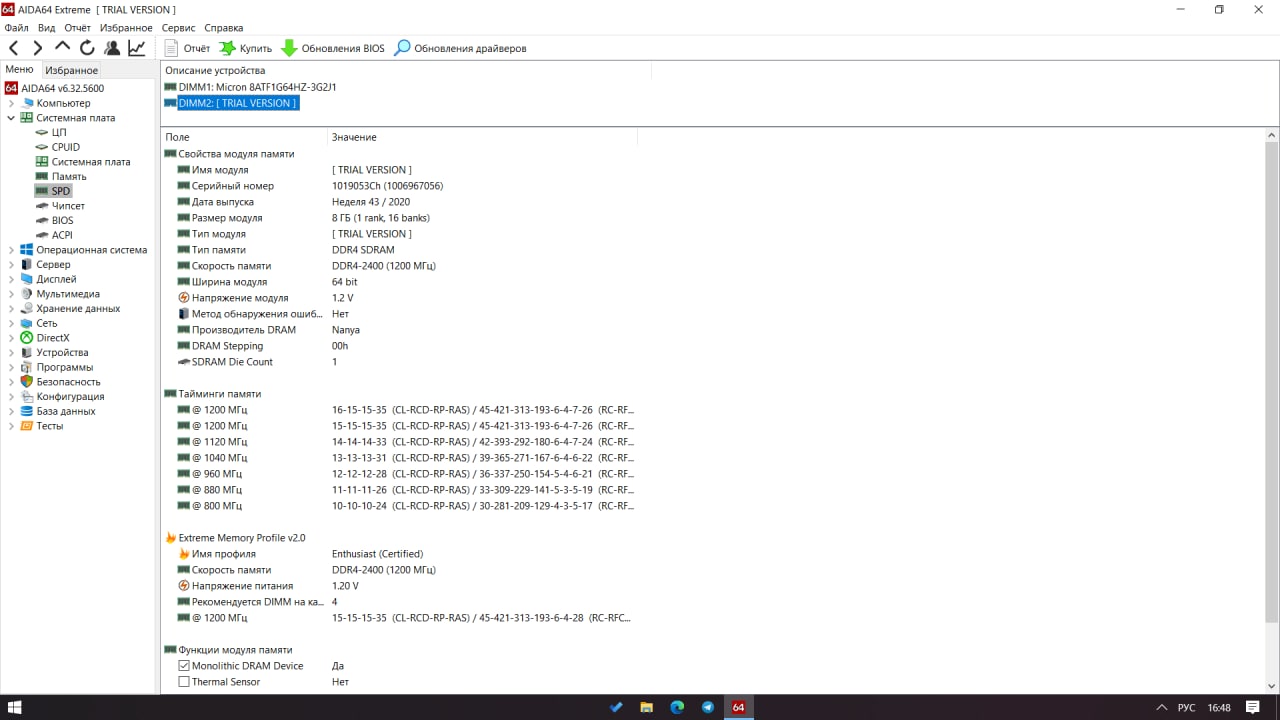Open the Отчёт menu in menu bar

77,28
